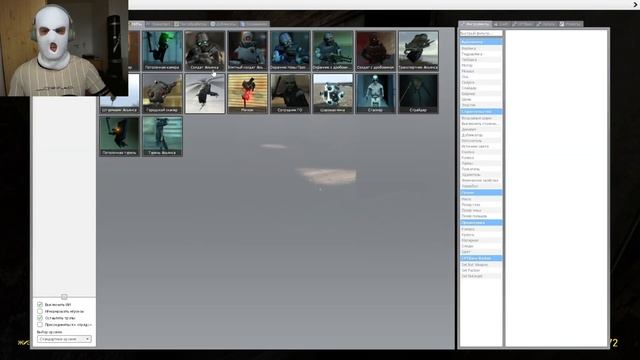This screenshot has height=360, width=640.
Task: Focus the Быстрый фильтр search field
Action: [481, 33]
